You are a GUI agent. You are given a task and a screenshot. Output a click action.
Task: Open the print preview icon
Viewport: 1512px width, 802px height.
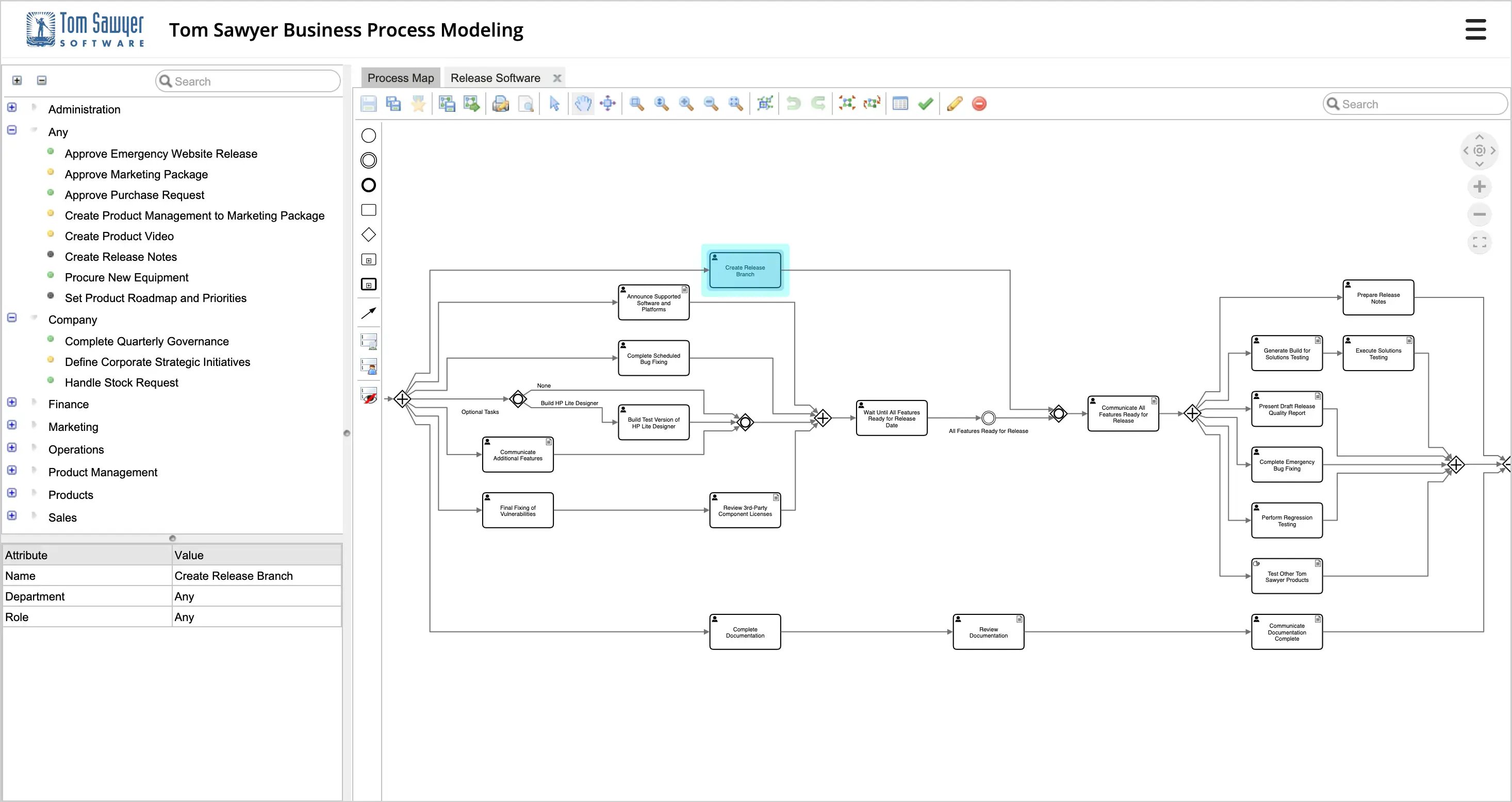[x=526, y=104]
